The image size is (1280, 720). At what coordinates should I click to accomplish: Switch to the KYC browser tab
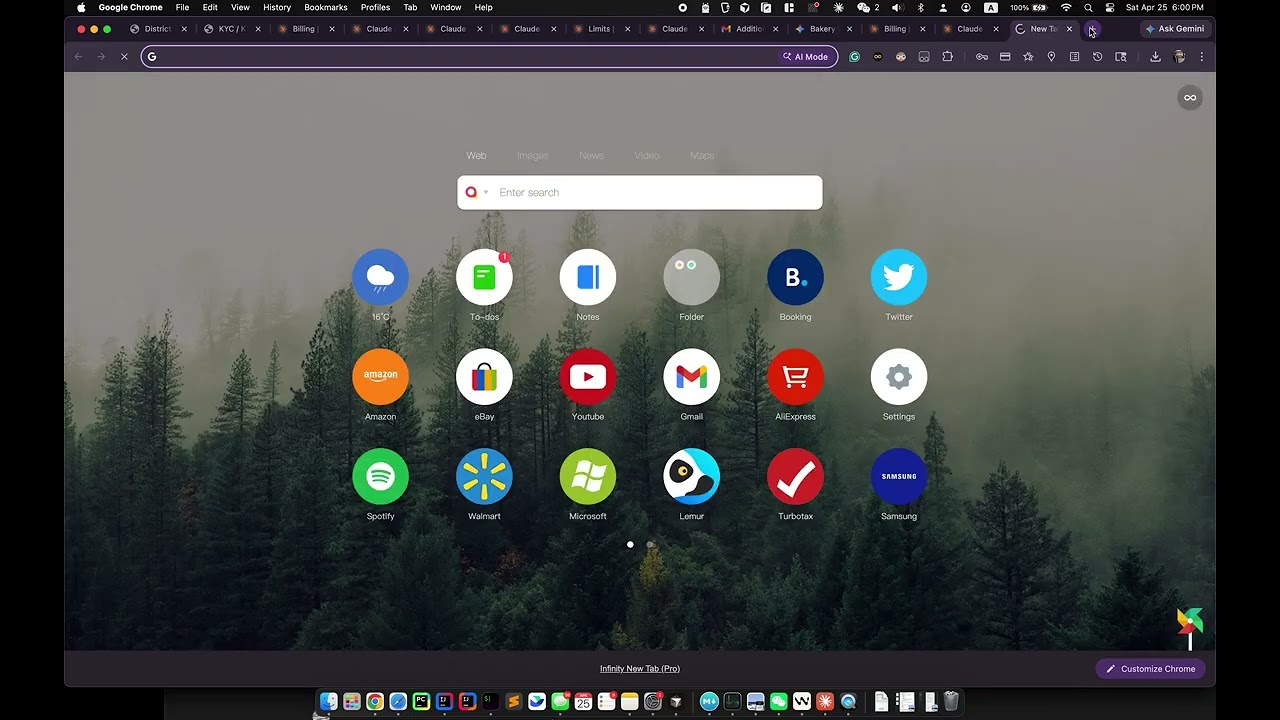pos(231,29)
